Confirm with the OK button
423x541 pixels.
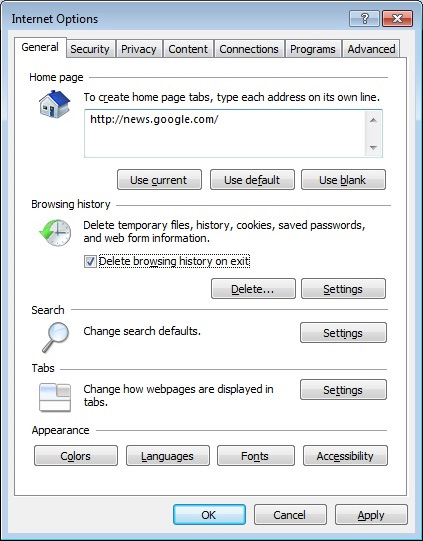(x=209, y=515)
